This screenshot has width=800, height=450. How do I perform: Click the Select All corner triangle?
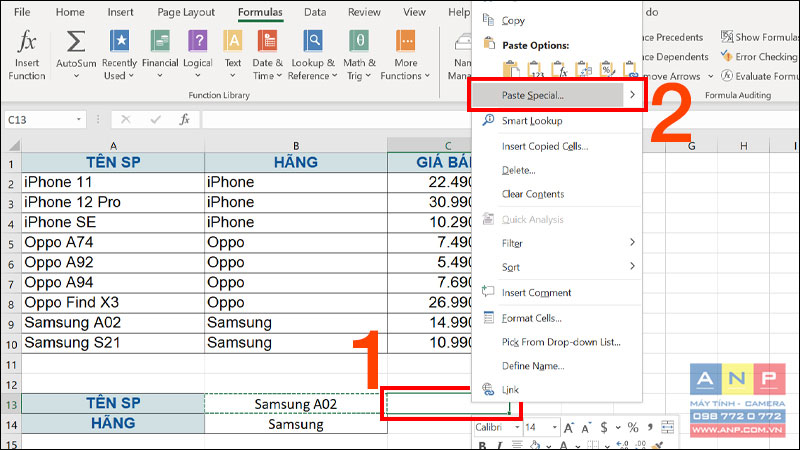pos(13,145)
